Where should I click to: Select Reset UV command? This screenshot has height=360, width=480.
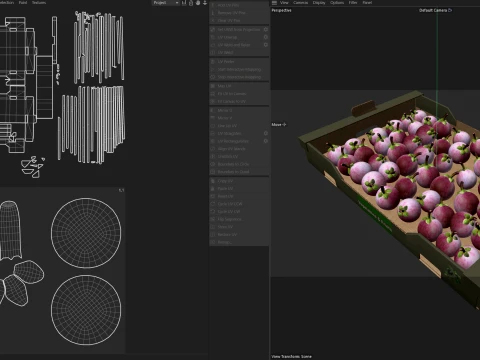coord(239,196)
